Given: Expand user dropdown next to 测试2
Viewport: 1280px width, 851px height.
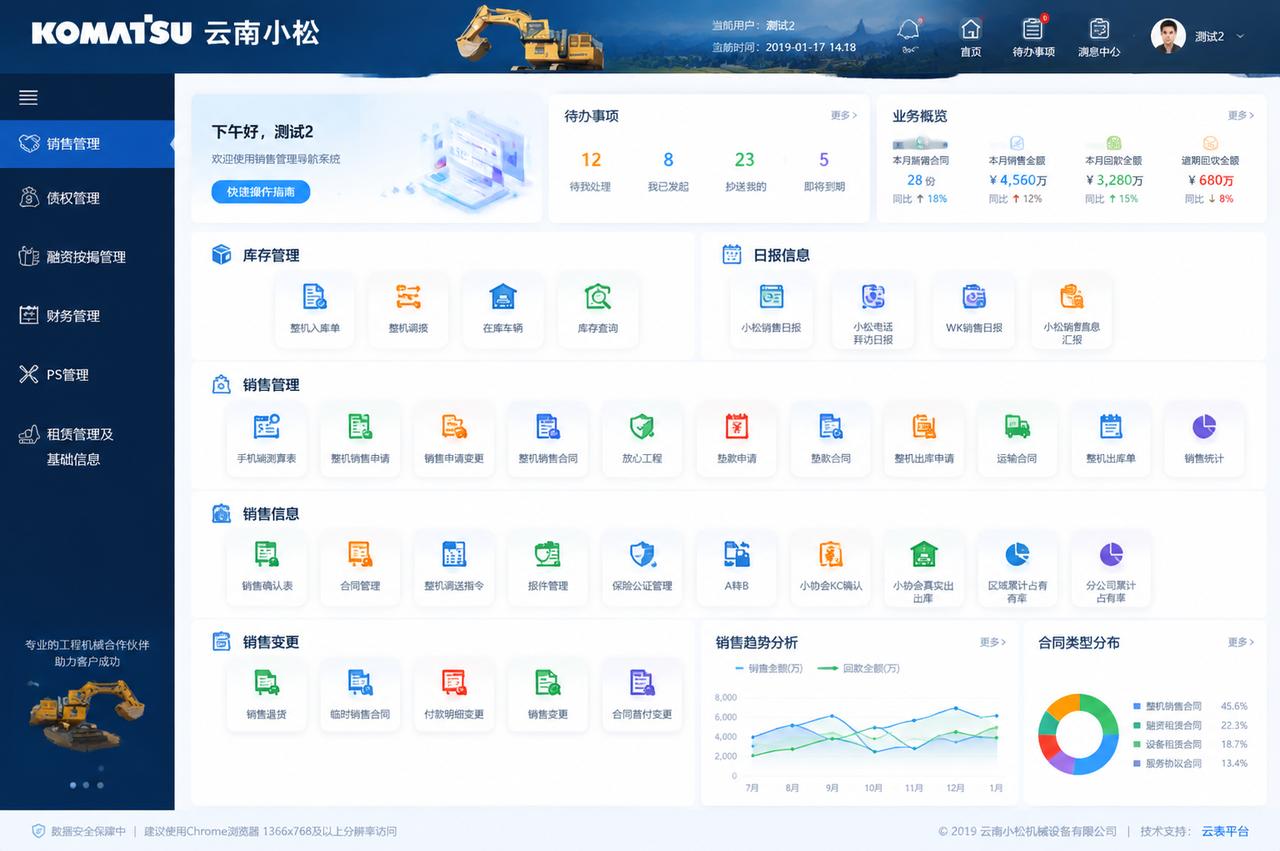Looking at the screenshot, I should click(1241, 36).
